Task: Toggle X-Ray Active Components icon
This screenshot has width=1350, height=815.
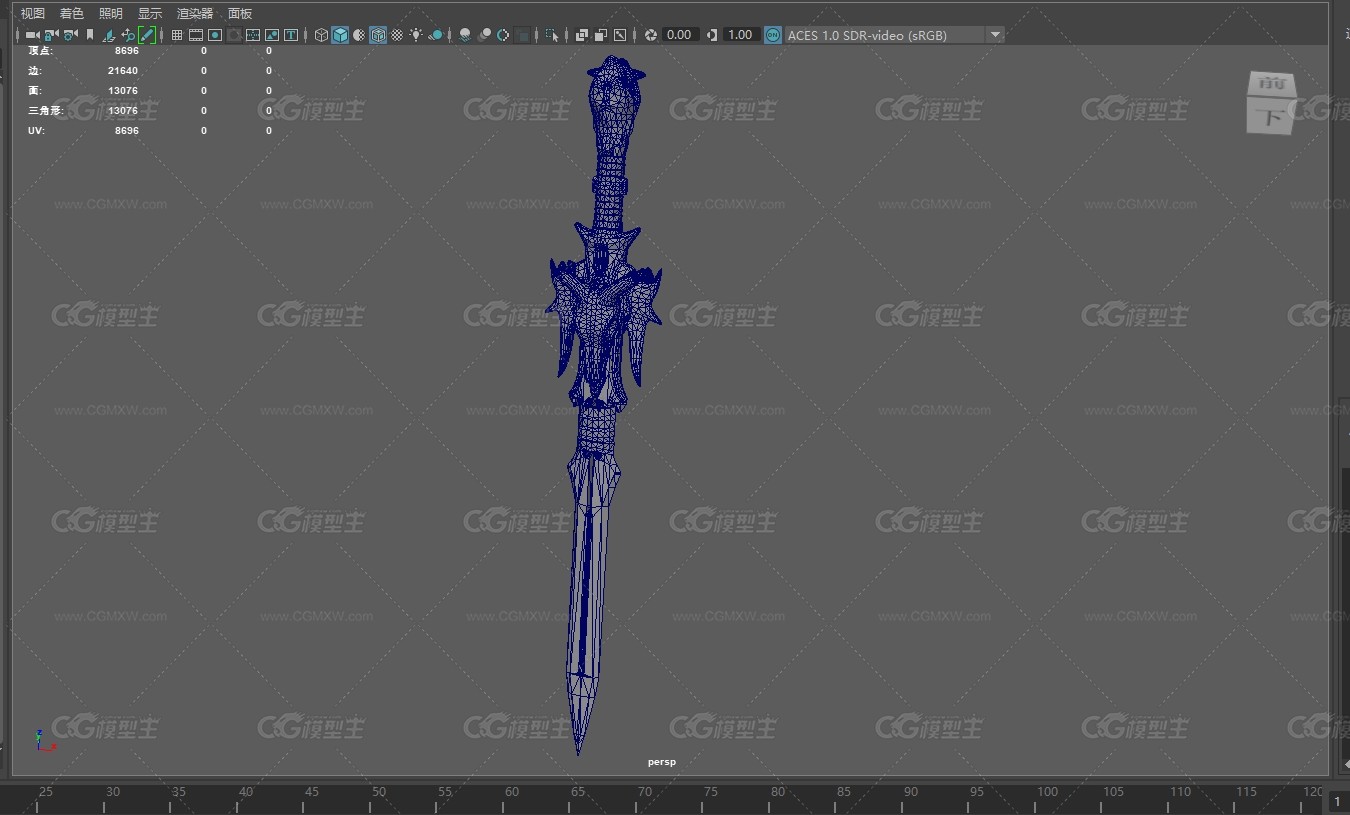Action: 600,35
